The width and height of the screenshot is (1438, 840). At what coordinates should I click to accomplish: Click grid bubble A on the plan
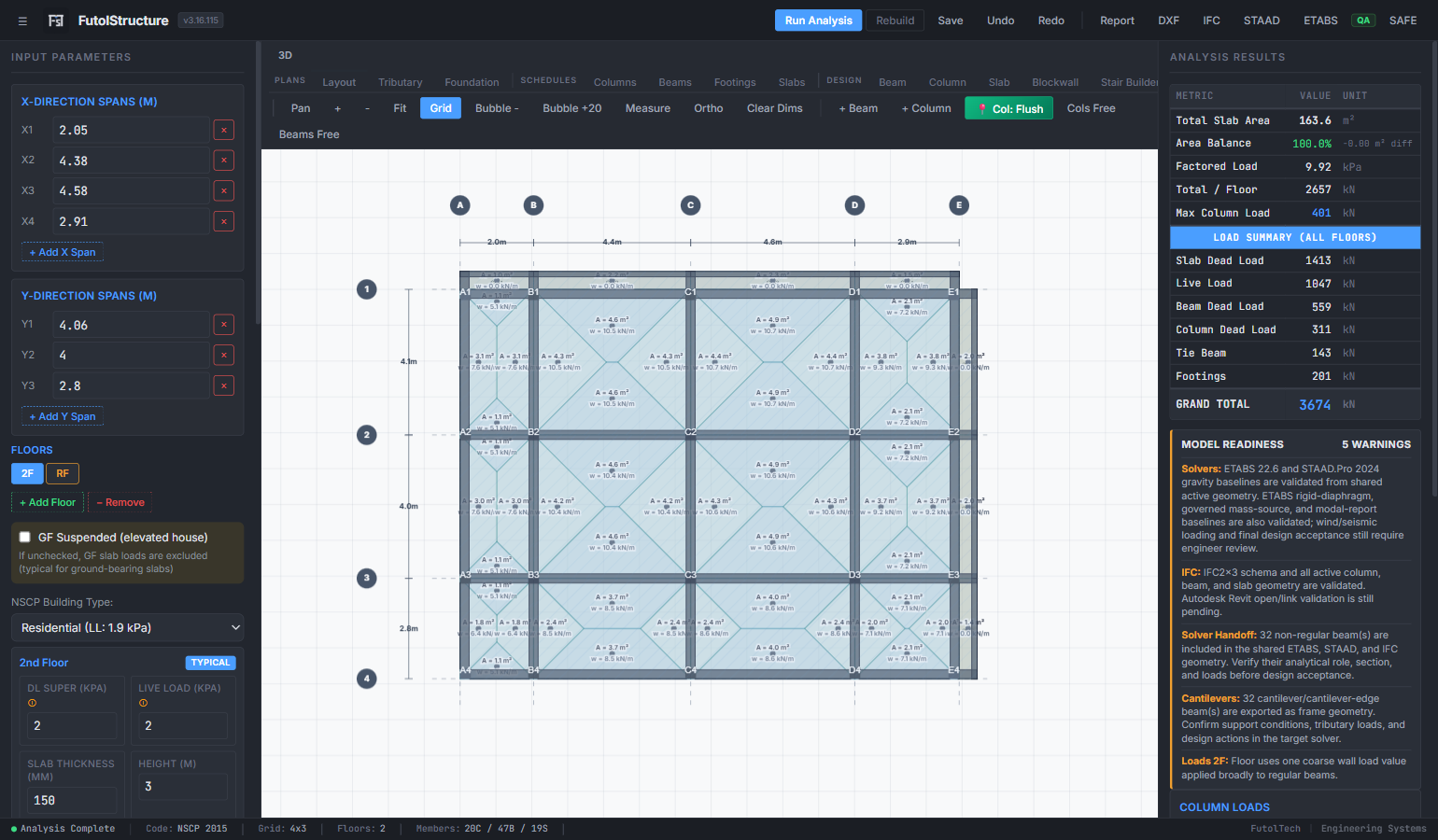460,205
